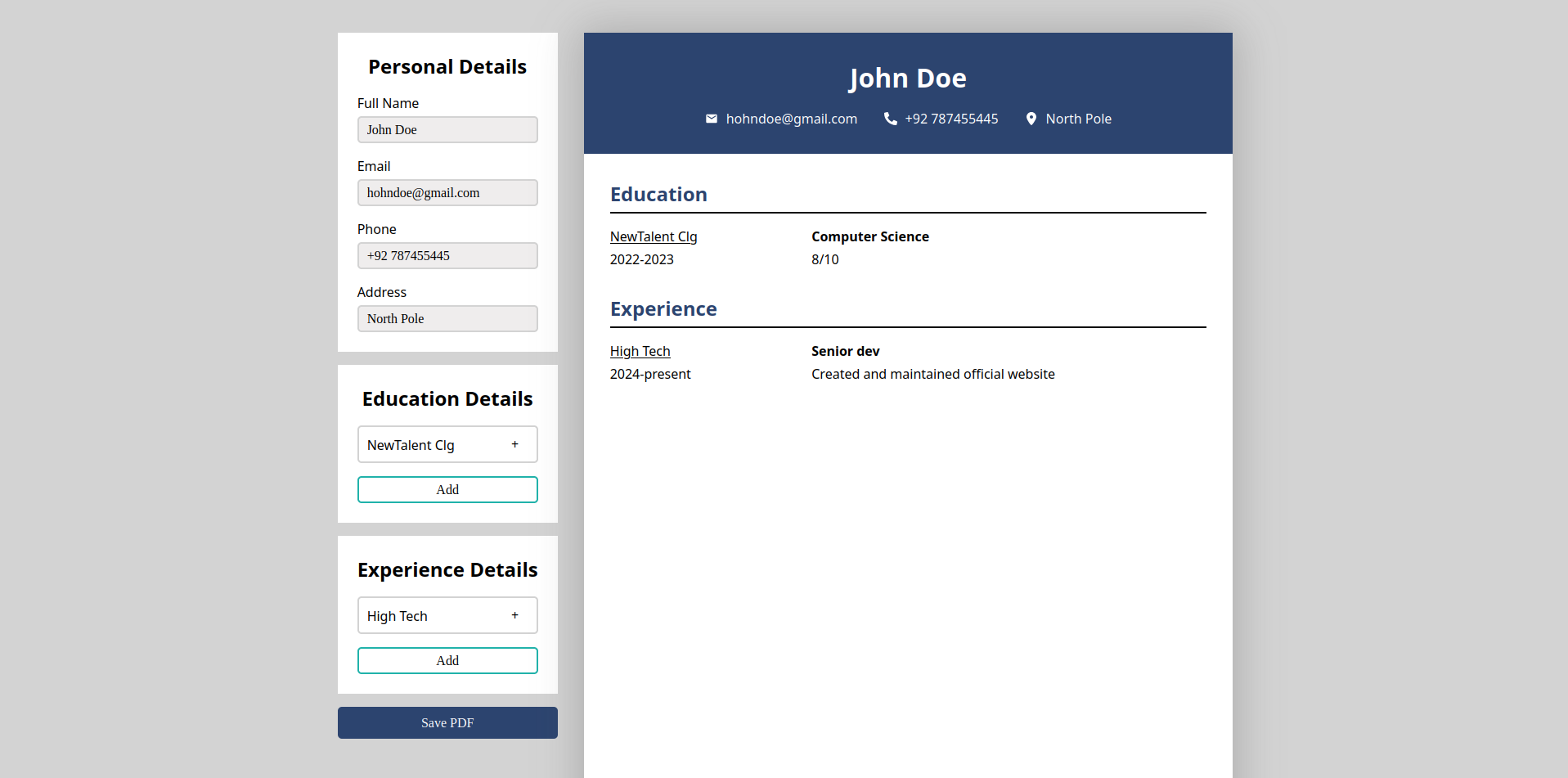This screenshot has width=1568, height=778.
Task: Expand the NewTalent Clg plus icon
Action: (514, 444)
